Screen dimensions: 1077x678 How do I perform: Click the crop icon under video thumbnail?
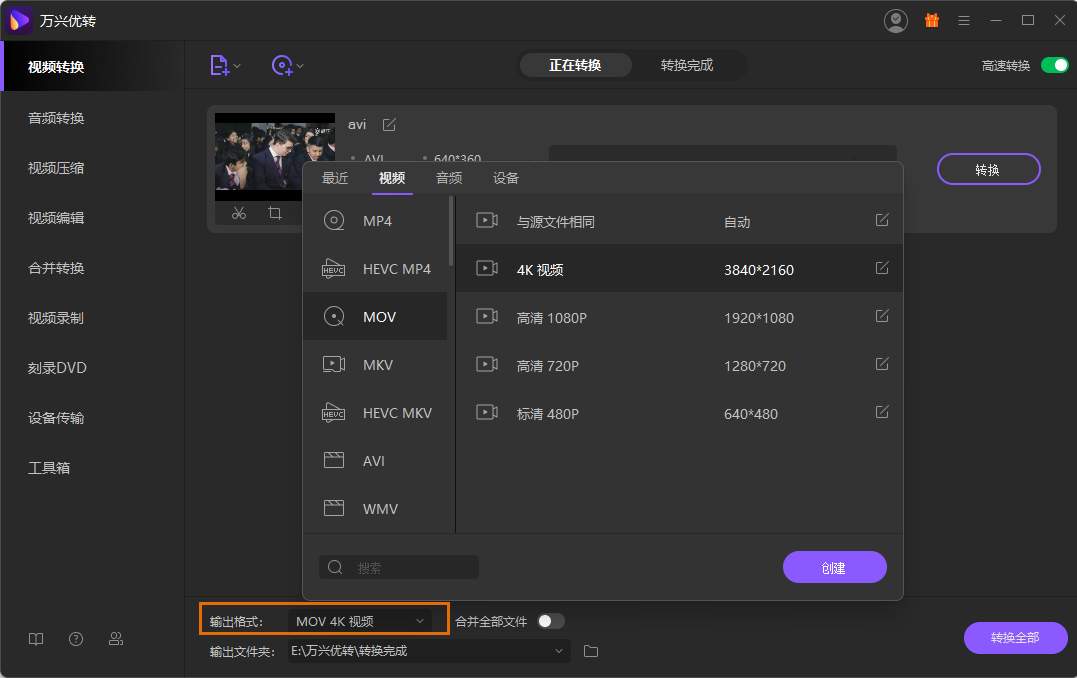275,213
